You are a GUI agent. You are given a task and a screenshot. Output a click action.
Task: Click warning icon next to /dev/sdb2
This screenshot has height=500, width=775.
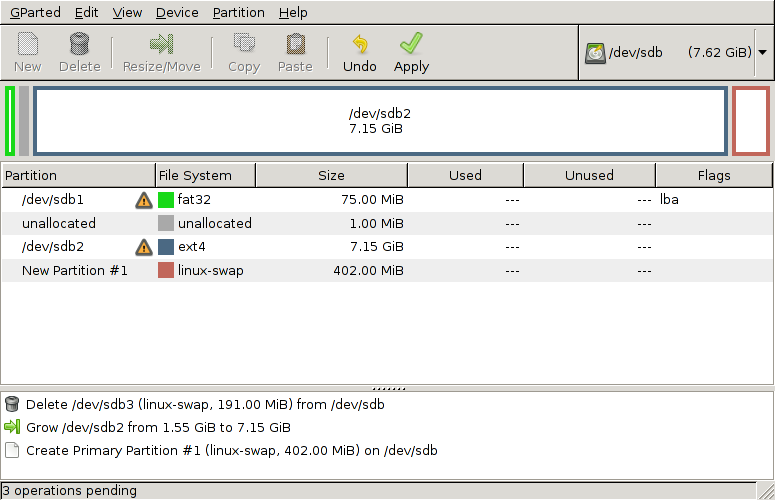[144, 247]
